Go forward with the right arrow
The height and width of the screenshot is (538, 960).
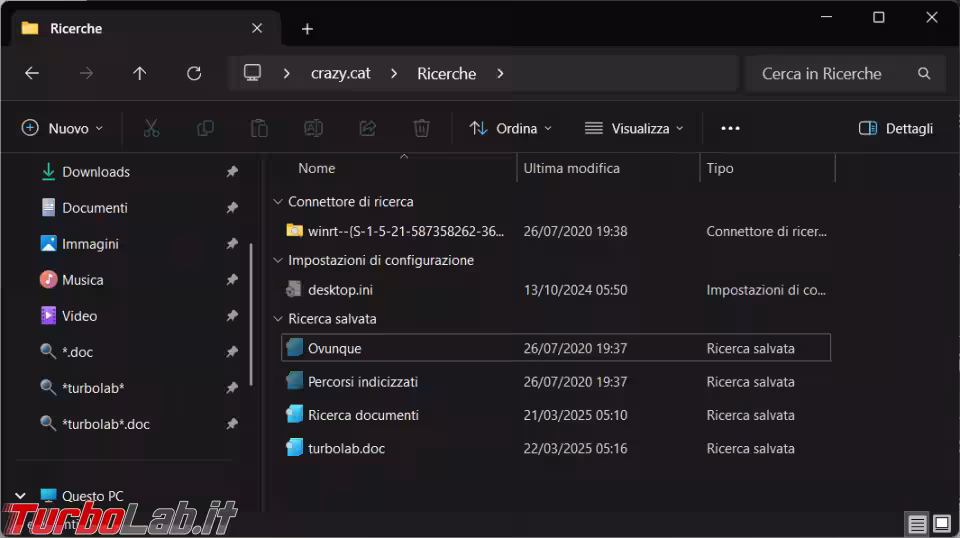pyautogui.click(x=86, y=73)
